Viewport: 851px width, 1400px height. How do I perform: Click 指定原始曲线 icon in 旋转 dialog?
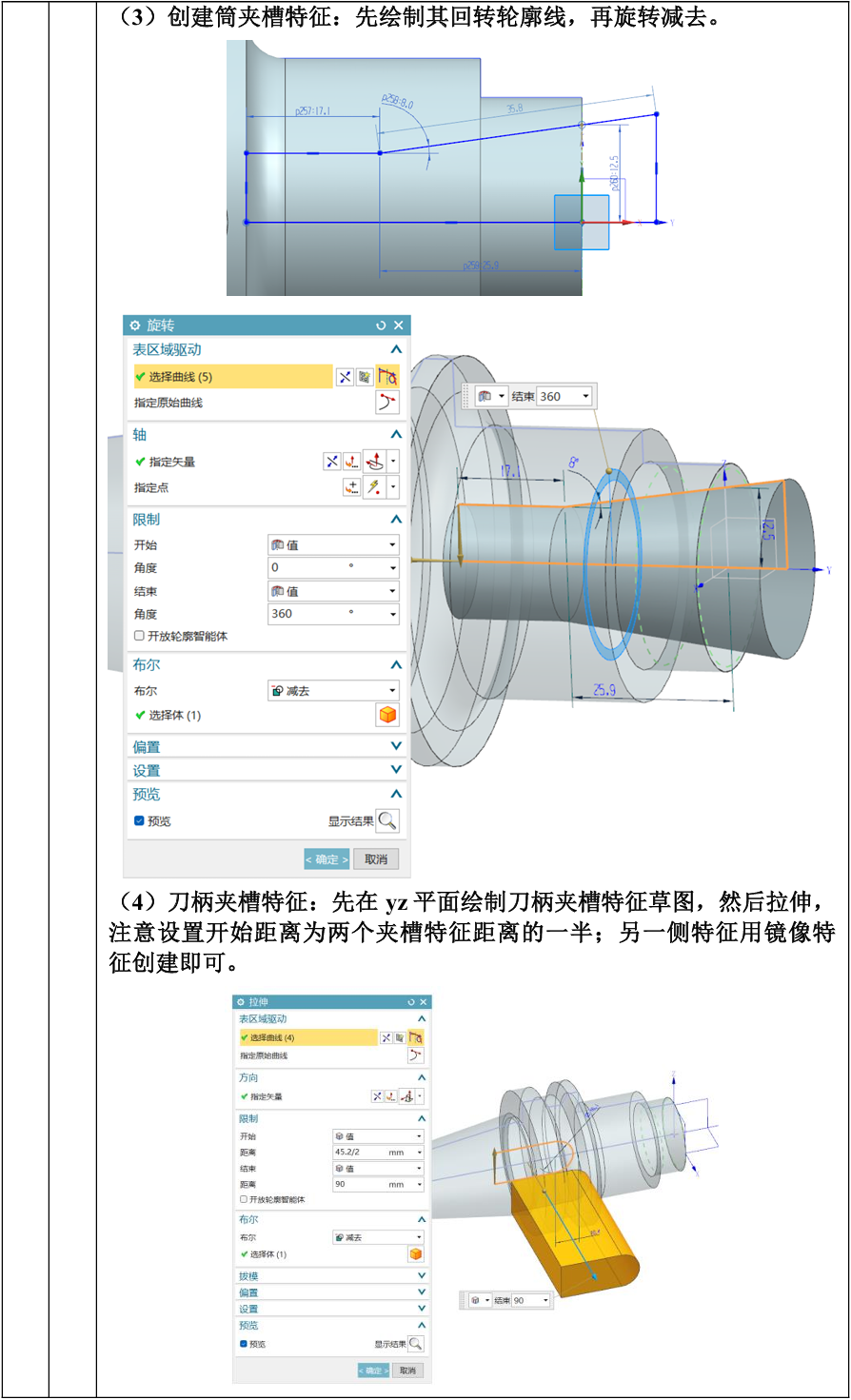click(x=387, y=403)
